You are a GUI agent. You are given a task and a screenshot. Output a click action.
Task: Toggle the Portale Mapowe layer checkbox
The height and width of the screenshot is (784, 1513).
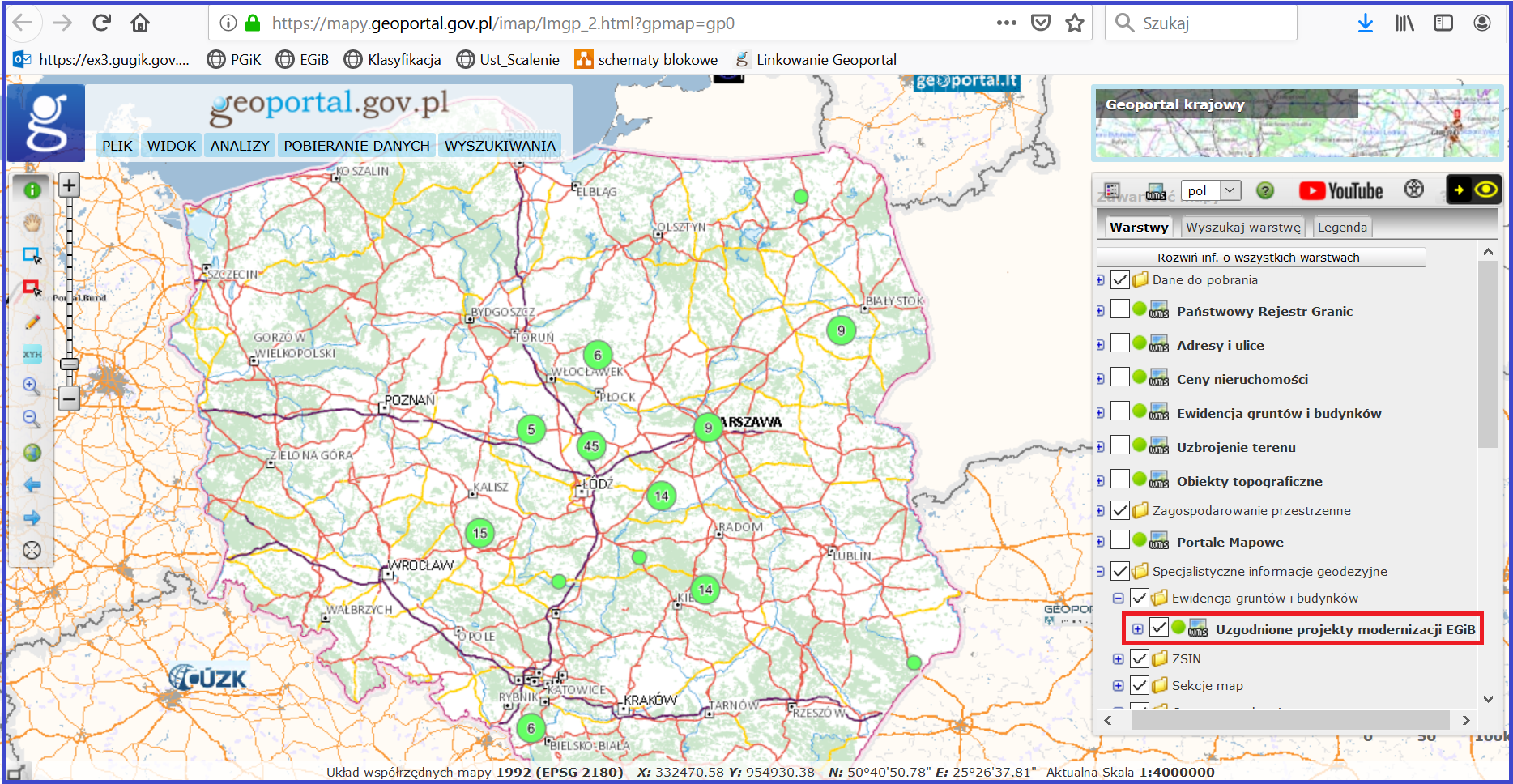click(x=1119, y=539)
